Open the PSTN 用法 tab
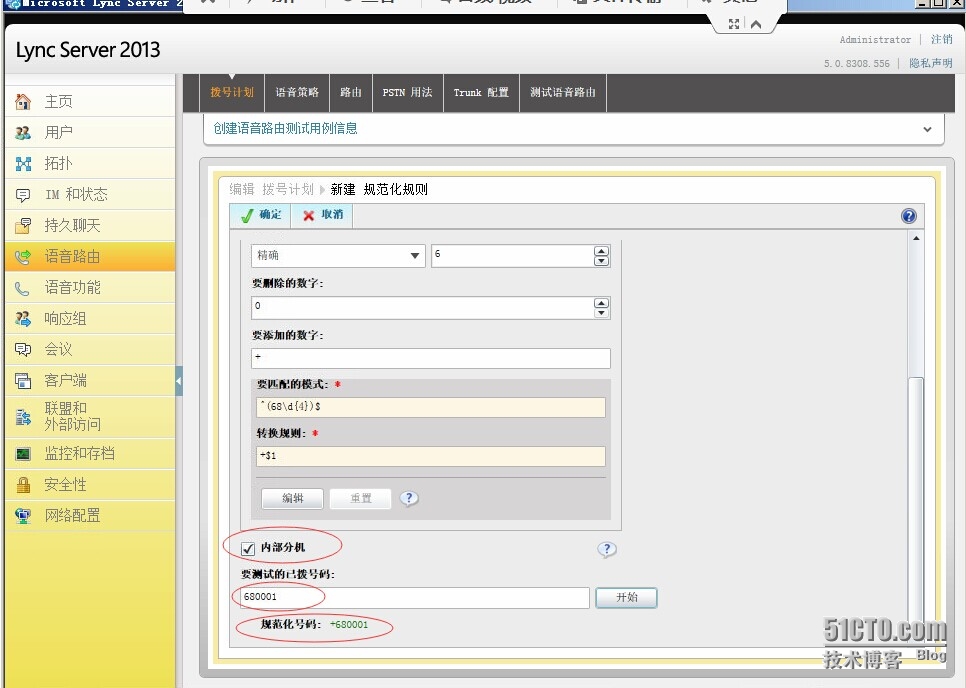 point(407,92)
